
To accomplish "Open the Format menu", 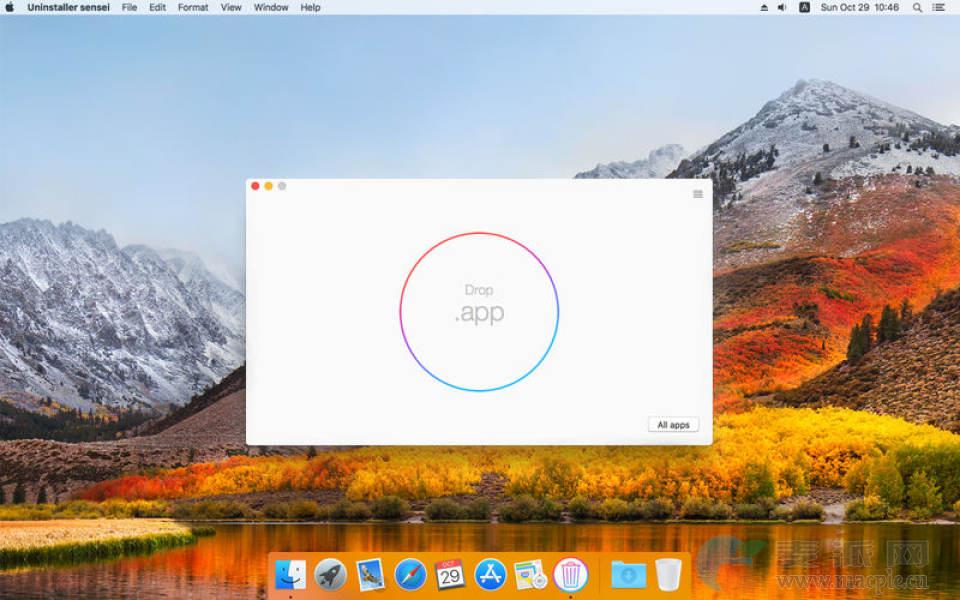I will coord(193,7).
